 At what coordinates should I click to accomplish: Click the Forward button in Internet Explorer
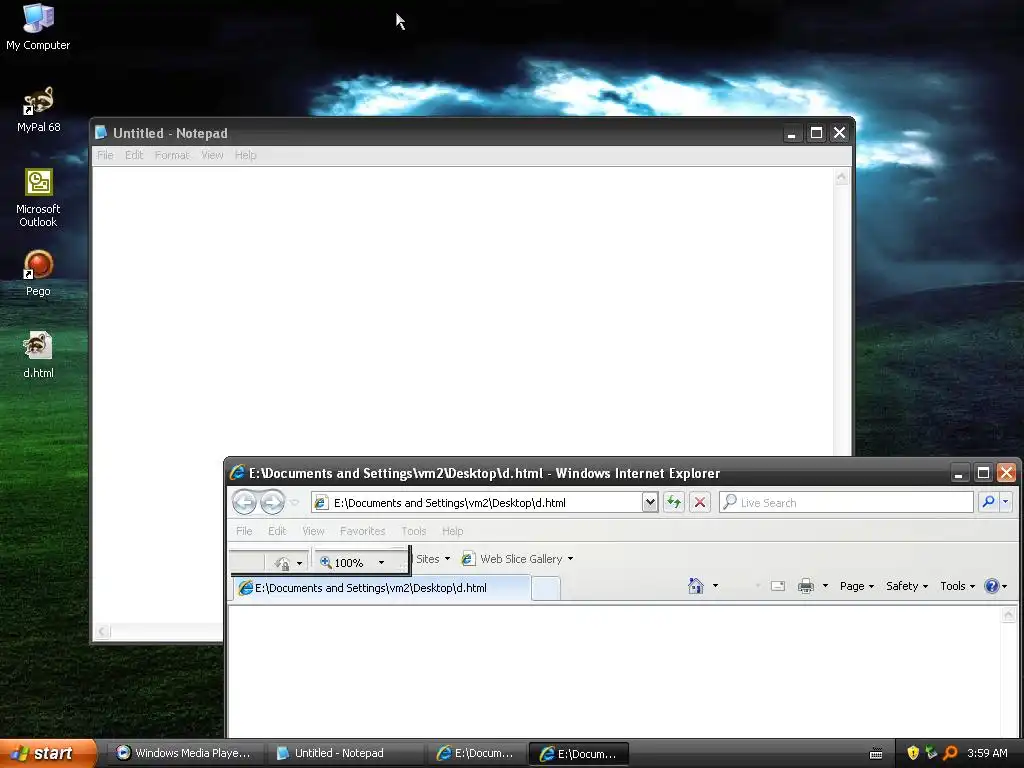[x=272, y=502]
